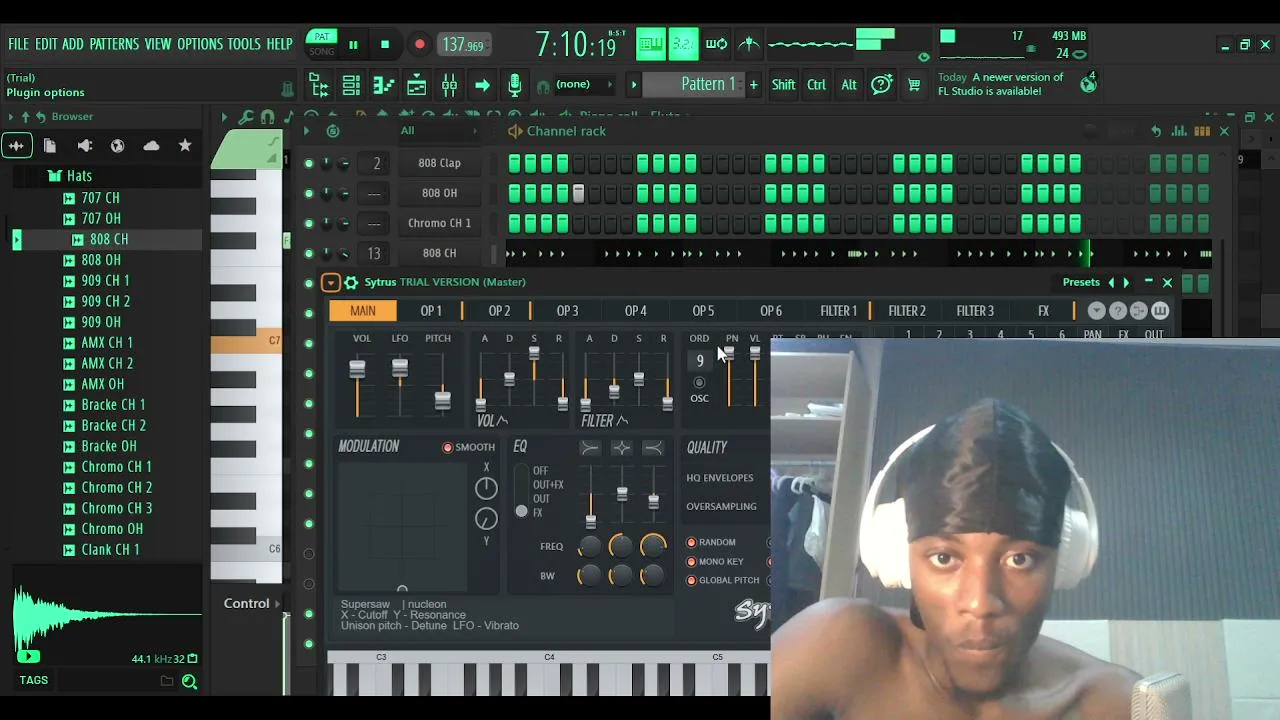Pause the playback

pyautogui.click(x=353, y=44)
